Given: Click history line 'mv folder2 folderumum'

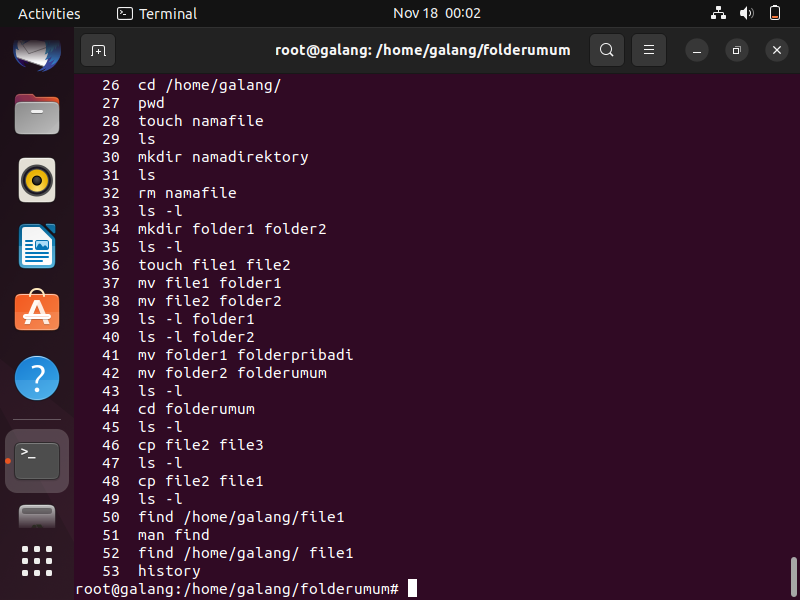Looking at the screenshot, I should pyautogui.click(x=232, y=373).
